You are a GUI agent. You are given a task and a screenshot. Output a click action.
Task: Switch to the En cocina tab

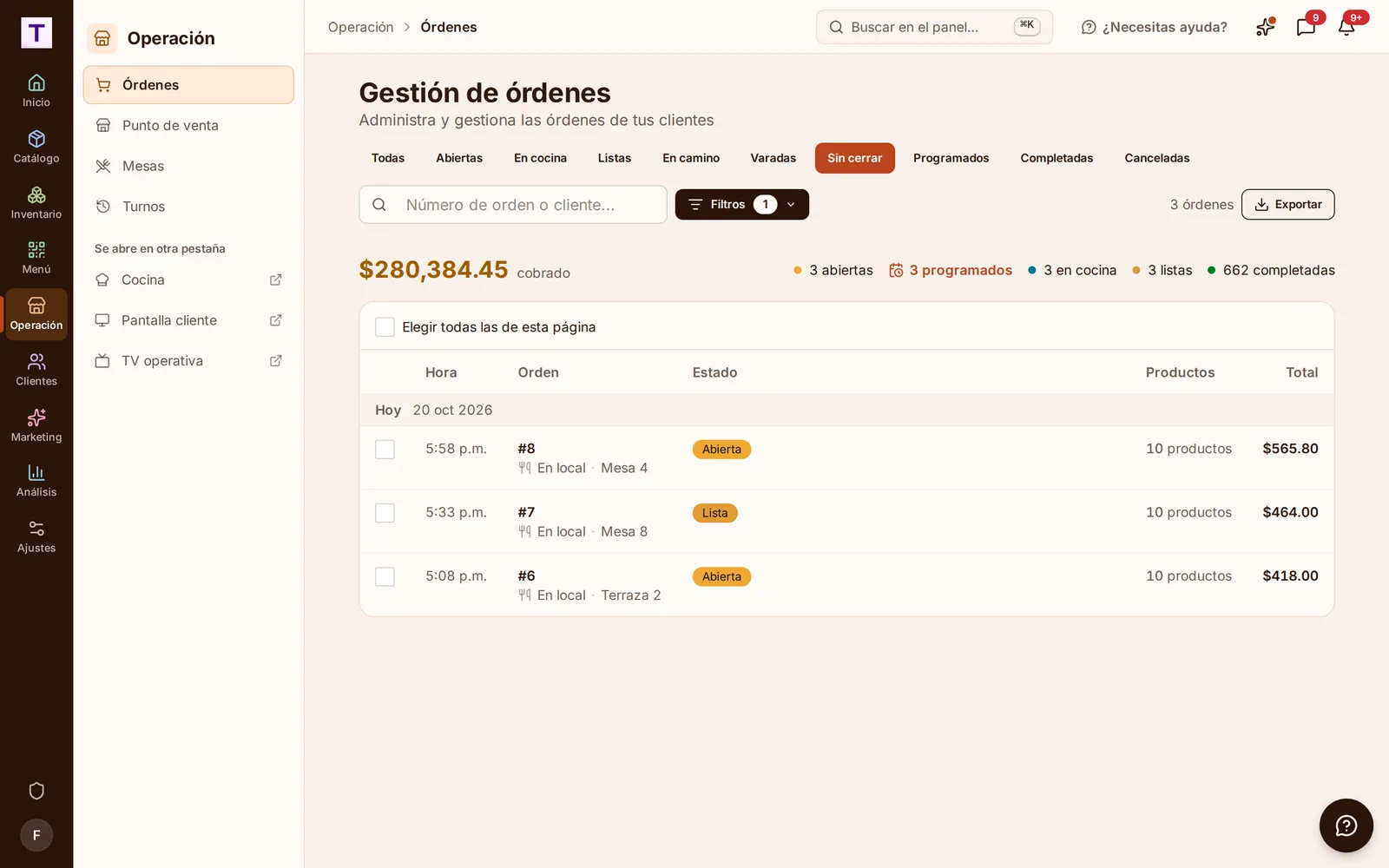540,158
